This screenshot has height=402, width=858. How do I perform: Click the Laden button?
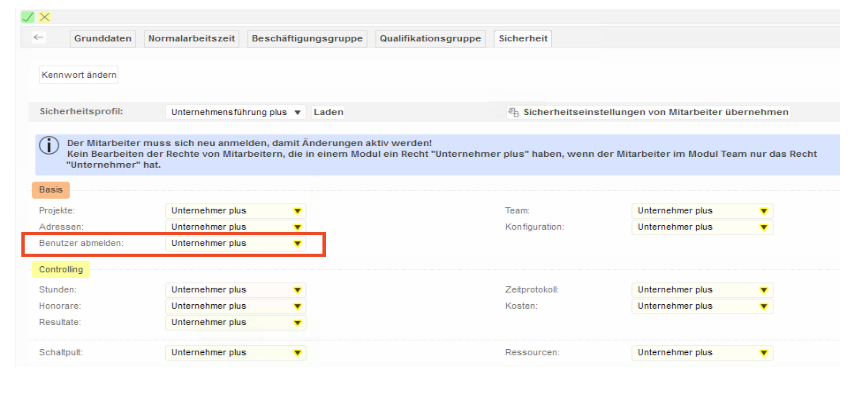(x=329, y=113)
